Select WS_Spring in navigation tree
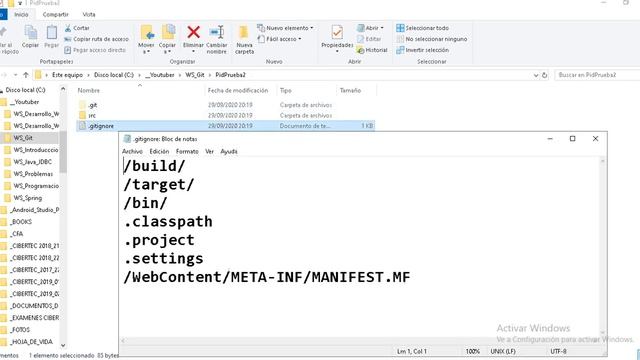This screenshot has width=640, height=360. (27, 198)
